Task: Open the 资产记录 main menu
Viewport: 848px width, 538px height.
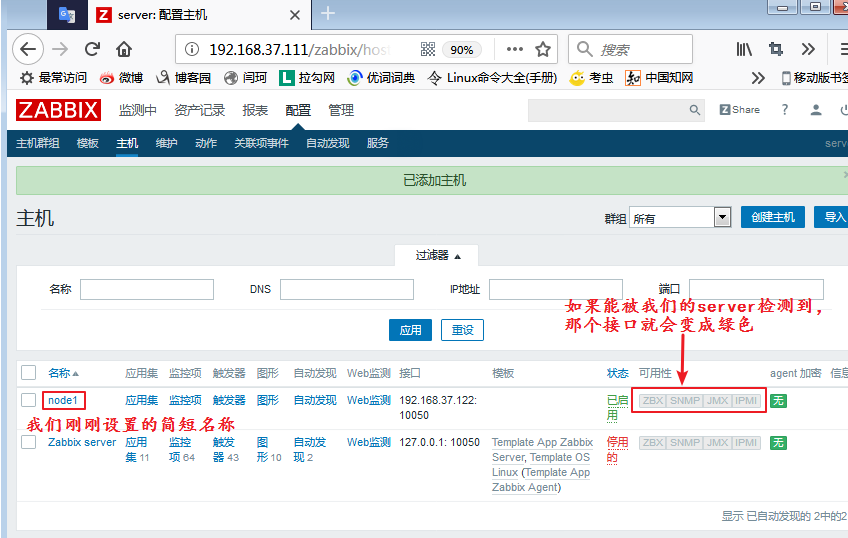Action: click(x=200, y=110)
